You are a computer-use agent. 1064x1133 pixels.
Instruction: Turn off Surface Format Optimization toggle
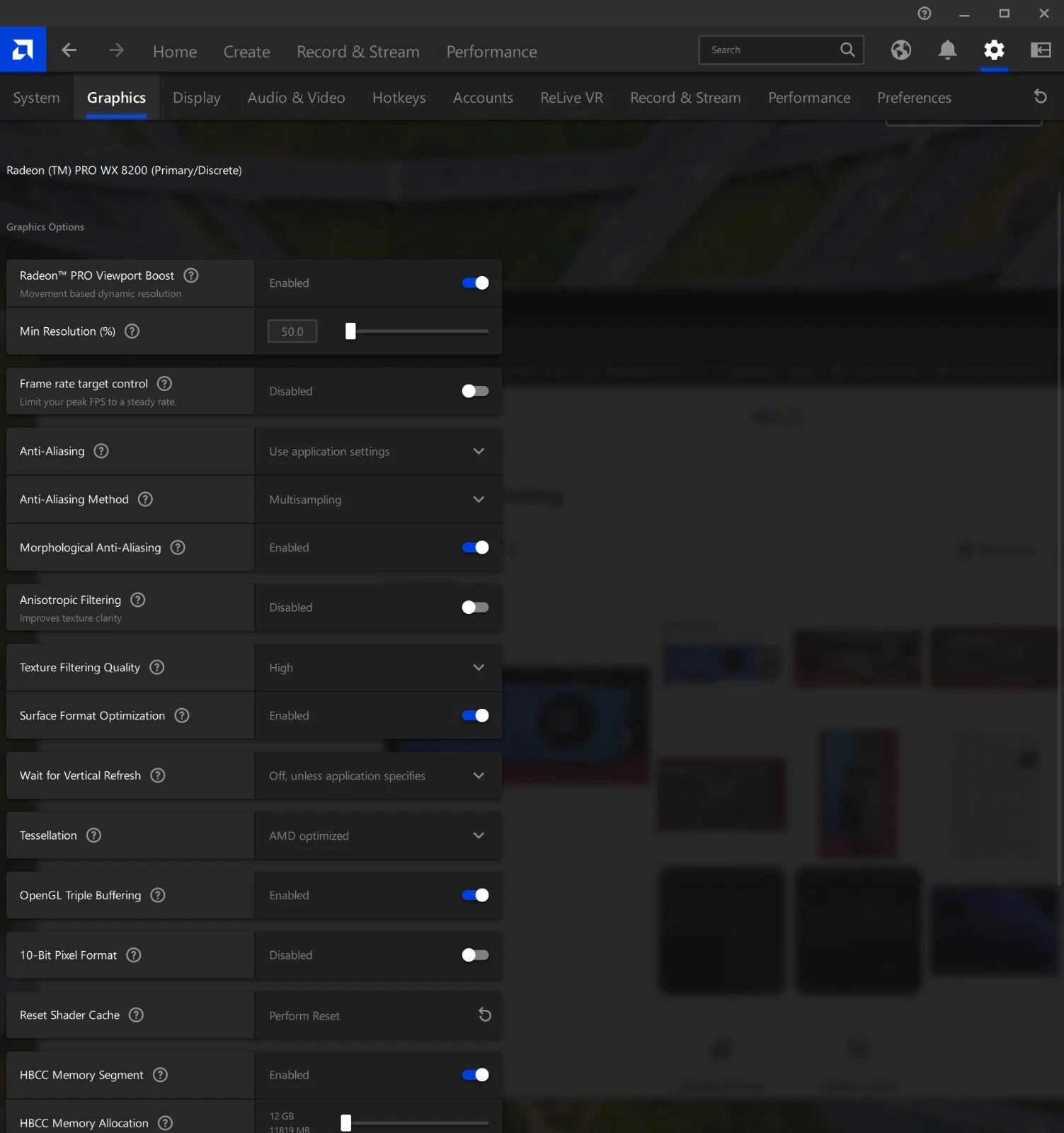[475, 715]
